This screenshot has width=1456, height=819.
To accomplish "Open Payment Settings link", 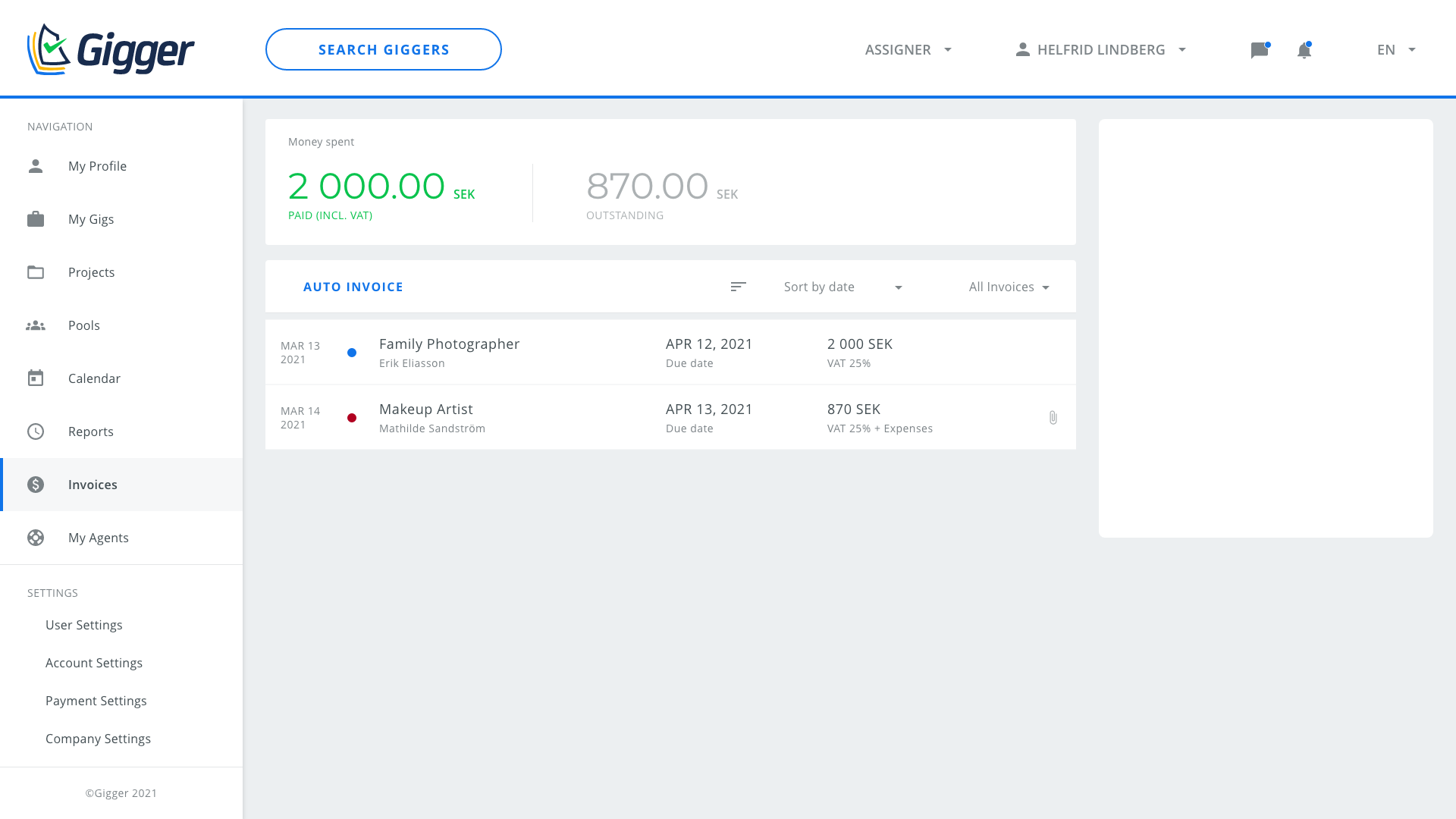I will pos(96,701).
